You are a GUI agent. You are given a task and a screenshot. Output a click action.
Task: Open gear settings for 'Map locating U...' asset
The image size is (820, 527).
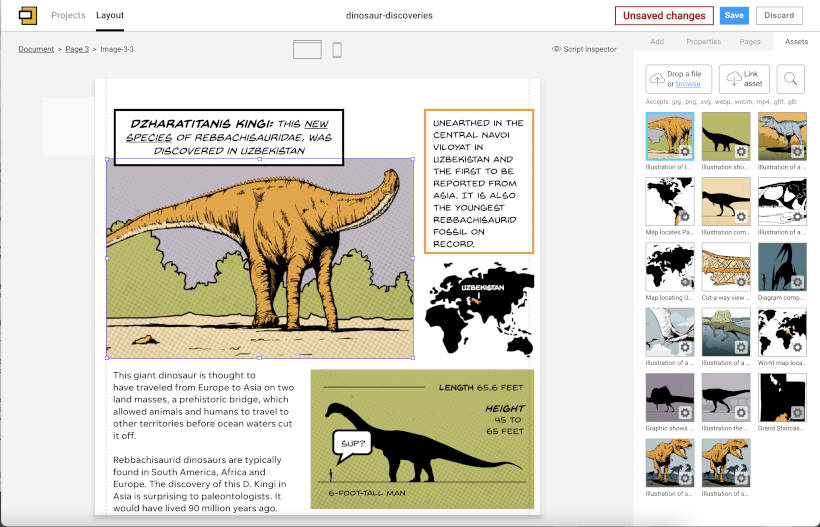(x=685, y=282)
